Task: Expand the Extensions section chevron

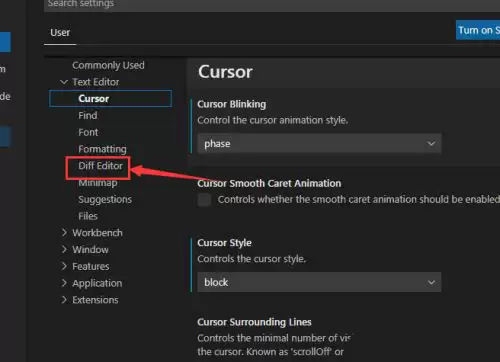Action: pyautogui.click(x=64, y=300)
